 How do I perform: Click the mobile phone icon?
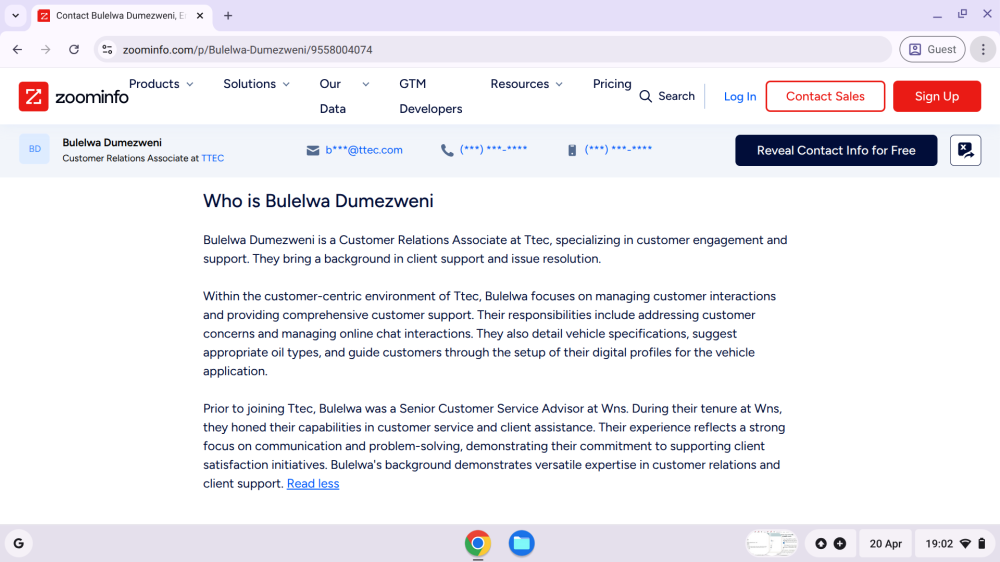pos(572,150)
